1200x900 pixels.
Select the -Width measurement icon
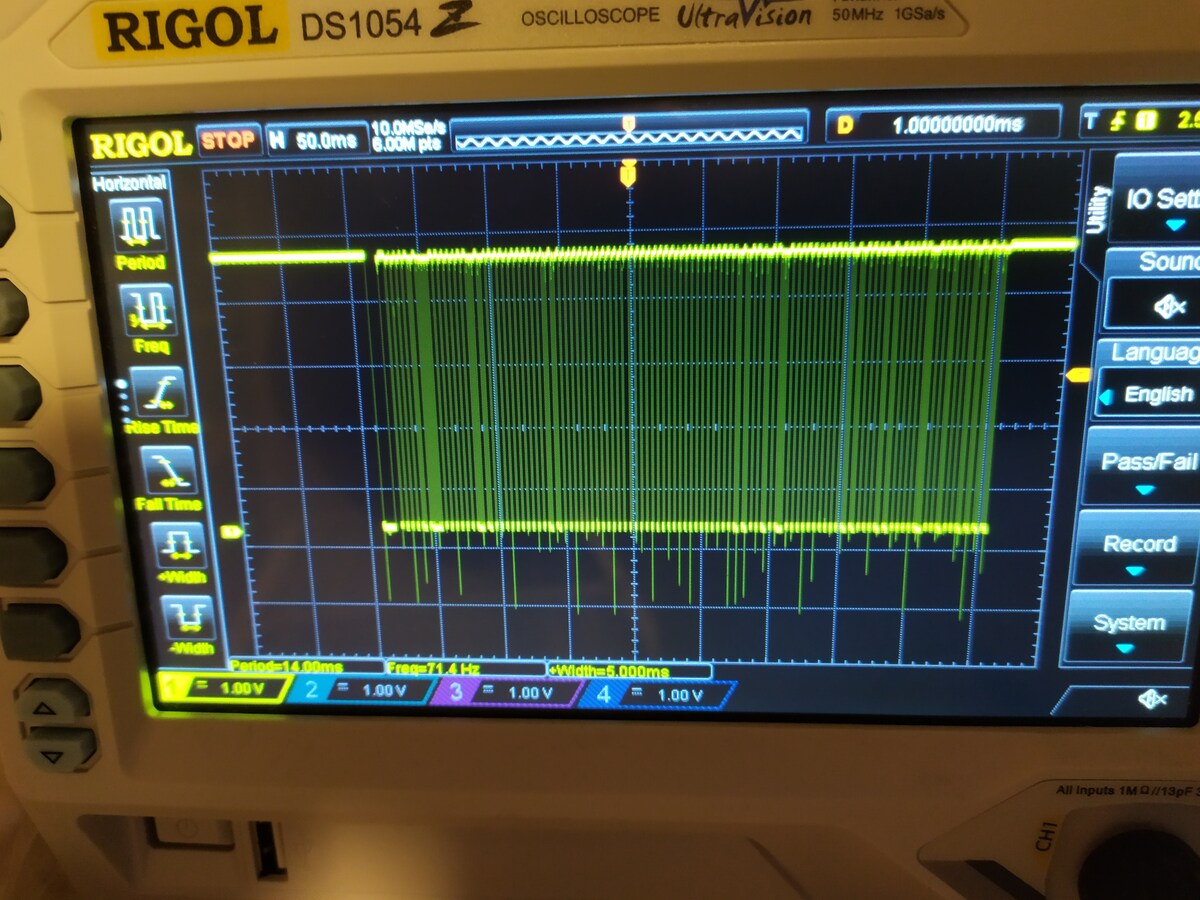188,617
